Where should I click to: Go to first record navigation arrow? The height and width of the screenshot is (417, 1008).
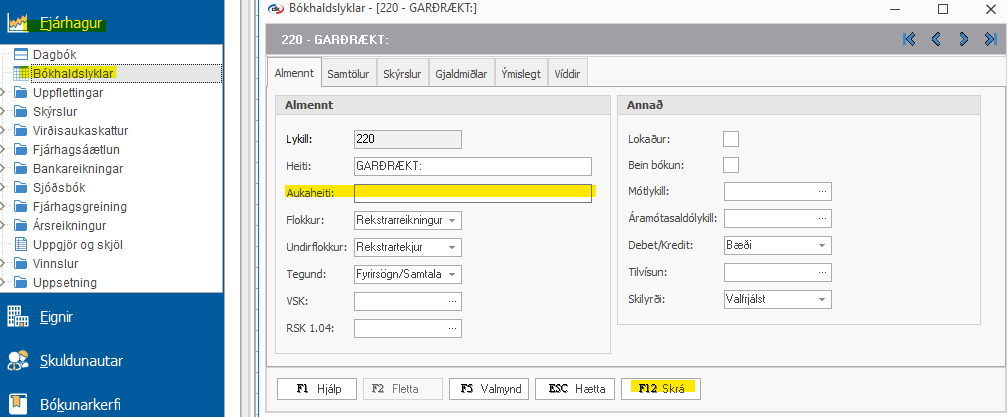coord(909,39)
